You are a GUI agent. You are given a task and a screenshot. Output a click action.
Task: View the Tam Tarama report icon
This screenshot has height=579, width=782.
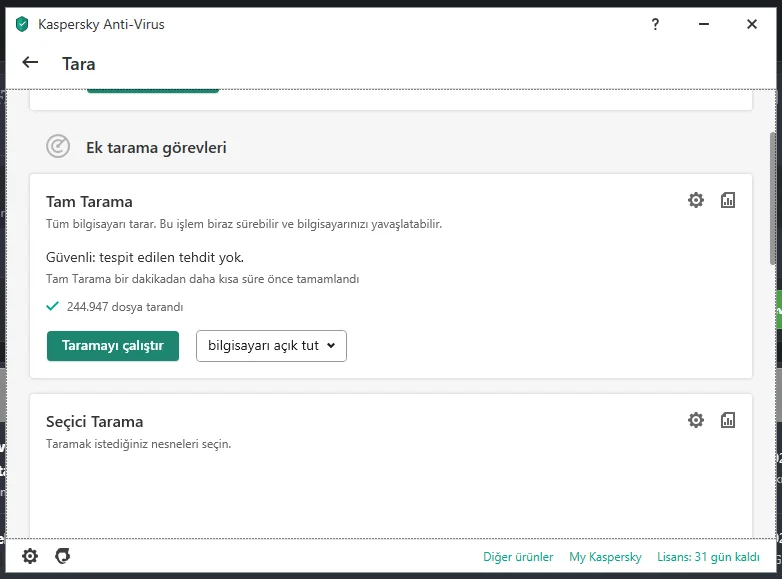728,200
